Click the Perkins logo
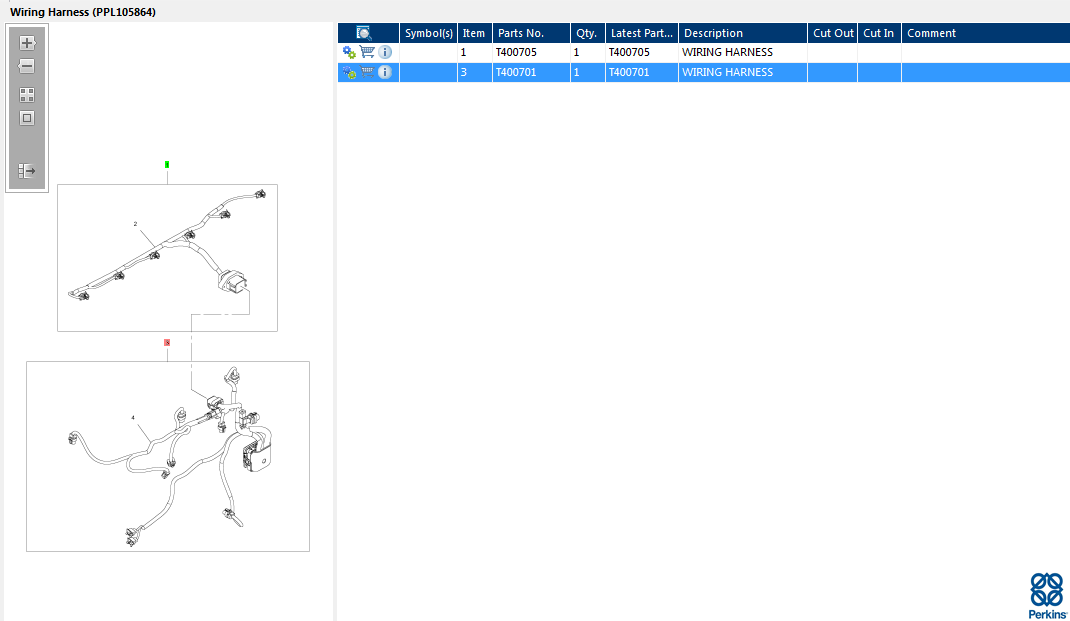The image size is (1070, 621). (1047, 596)
